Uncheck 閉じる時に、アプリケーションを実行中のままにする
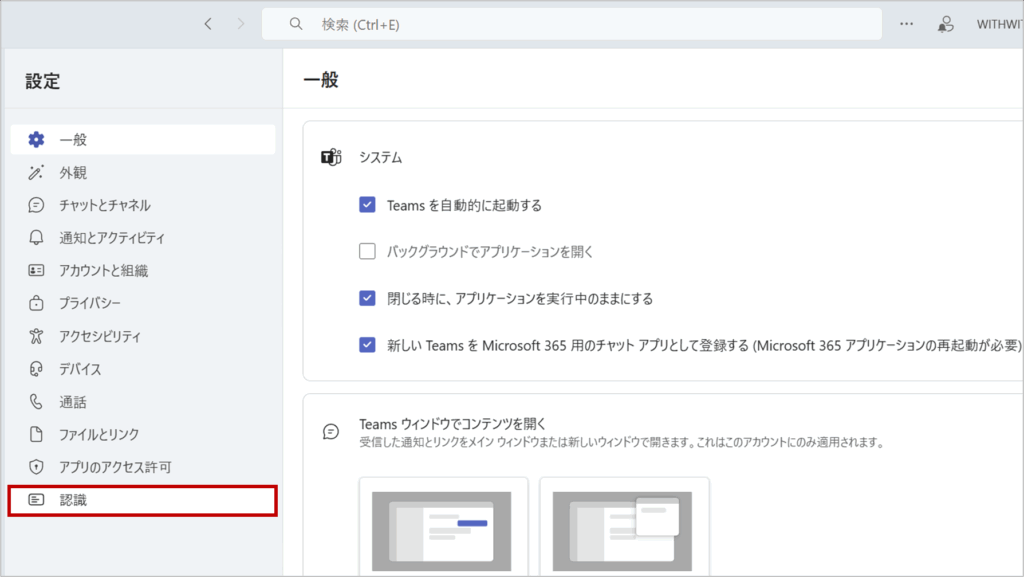 (x=367, y=298)
